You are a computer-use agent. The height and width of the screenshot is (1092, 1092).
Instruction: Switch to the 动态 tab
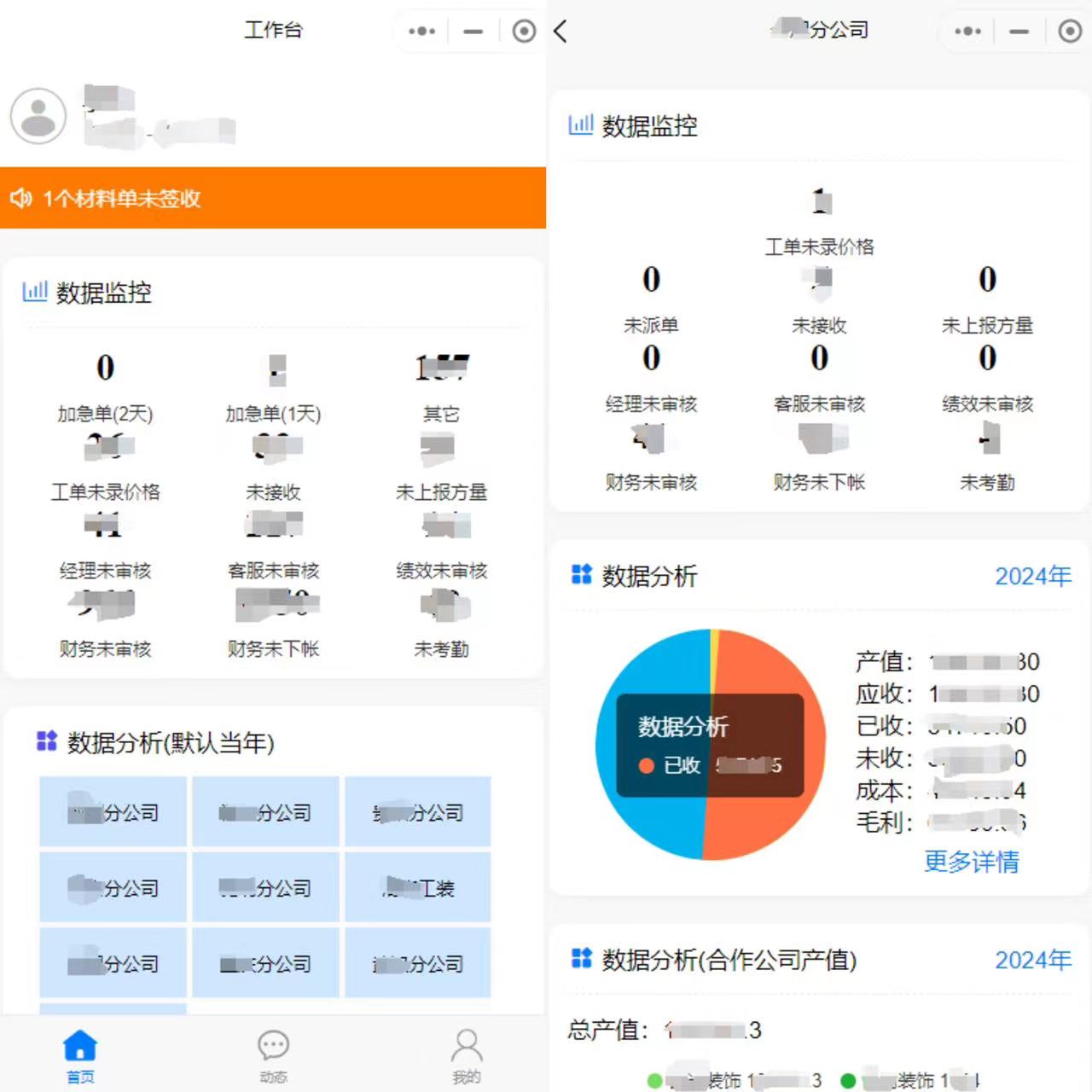(273, 1054)
